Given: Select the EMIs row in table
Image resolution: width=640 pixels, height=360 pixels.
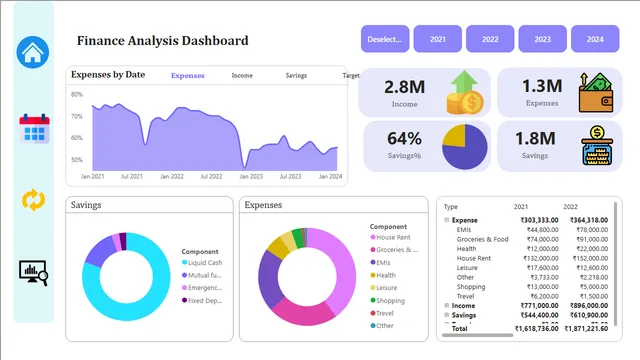Looking at the screenshot, I should point(527,229).
